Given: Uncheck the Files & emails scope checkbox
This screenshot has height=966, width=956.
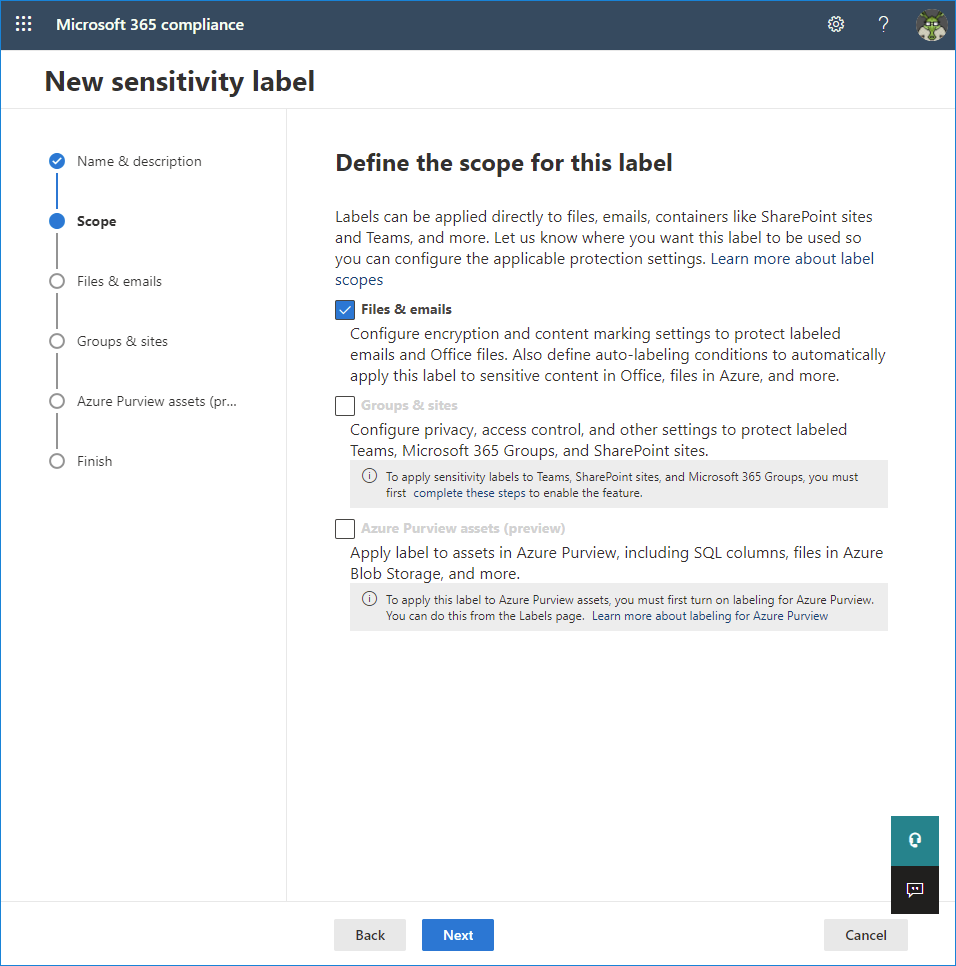Looking at the screenshot, I should 344,309.
